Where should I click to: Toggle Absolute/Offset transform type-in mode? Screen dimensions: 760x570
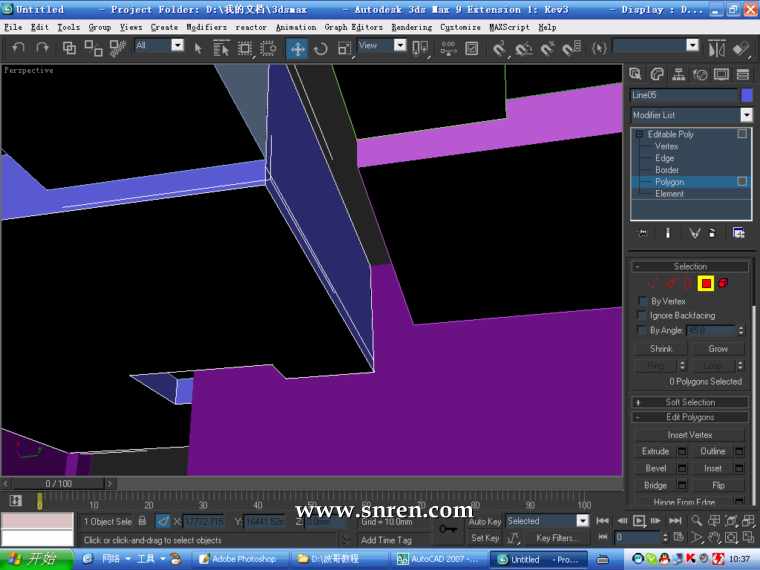pyautogui.click(x=163, y=522)
